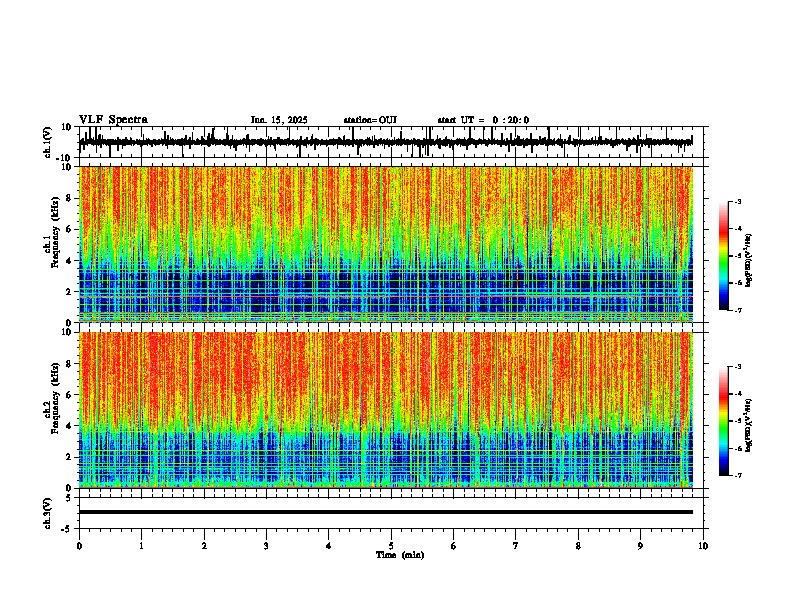Click time-axis tick label '9'
The width and height of the screenshot is (792, 612).
640,546
